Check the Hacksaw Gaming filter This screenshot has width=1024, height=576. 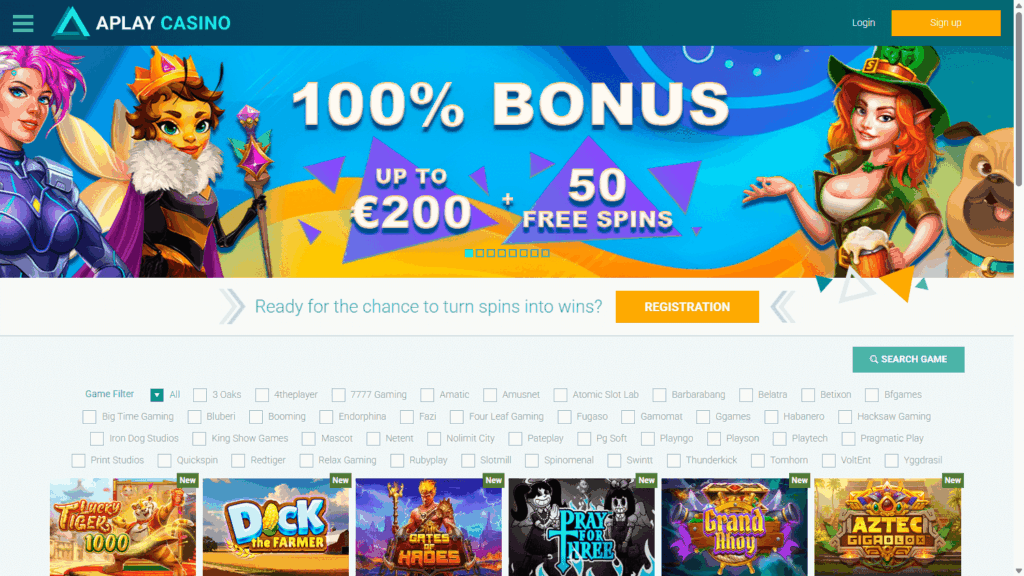tap(844, 417)
